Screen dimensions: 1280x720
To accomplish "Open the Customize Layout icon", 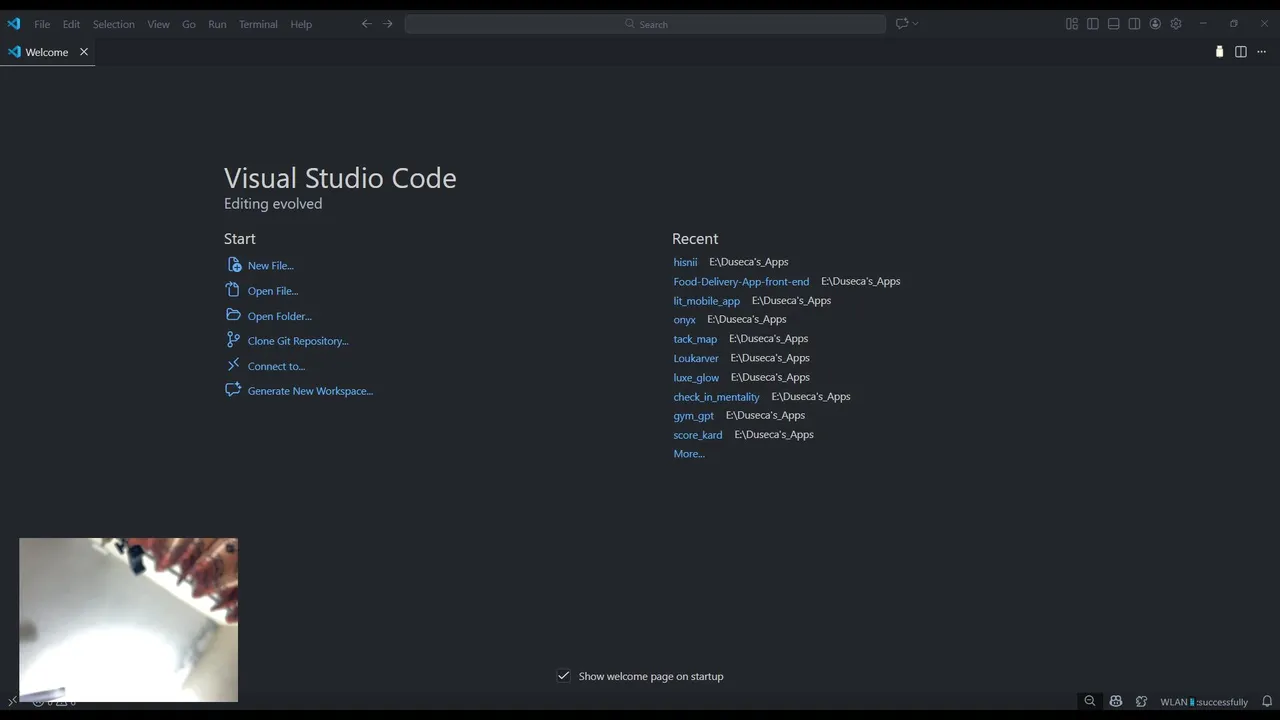I will [x=1072, y=24].
